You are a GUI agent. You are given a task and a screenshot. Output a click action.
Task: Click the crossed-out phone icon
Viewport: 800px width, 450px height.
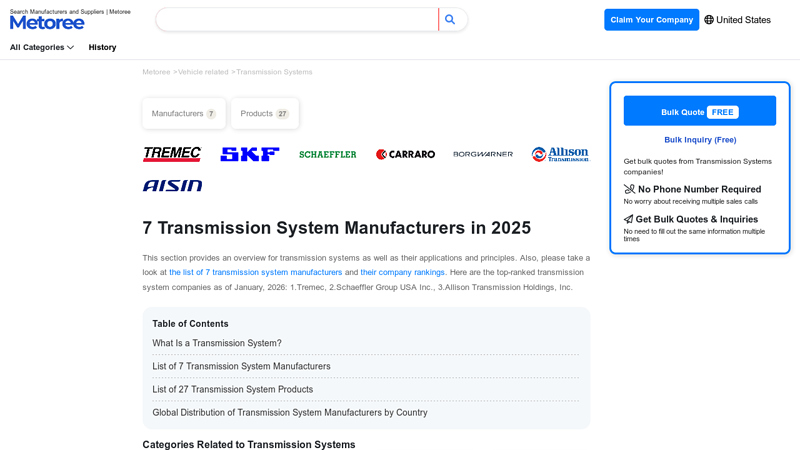tap(629, 189)
